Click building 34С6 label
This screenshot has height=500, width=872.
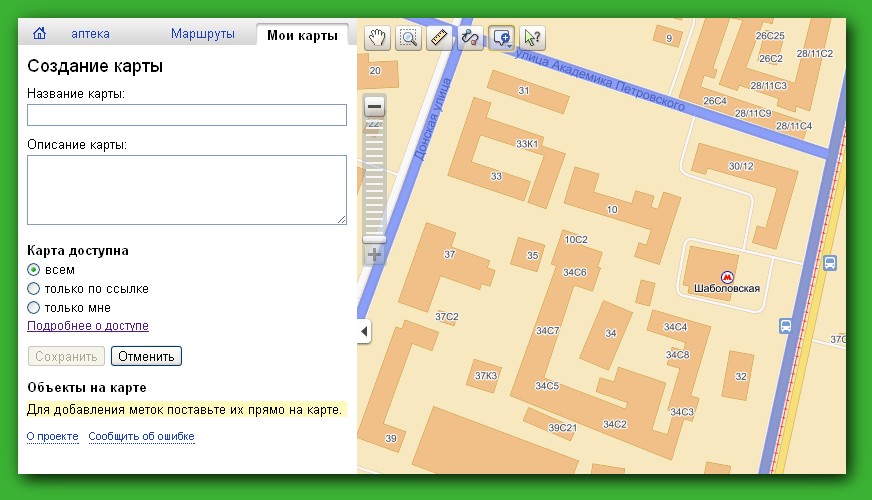point(574,273)
